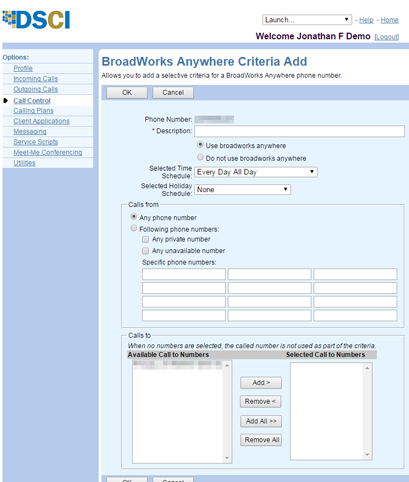Open Outgoing Calls options
409x482 pixels.
(36, 89)
